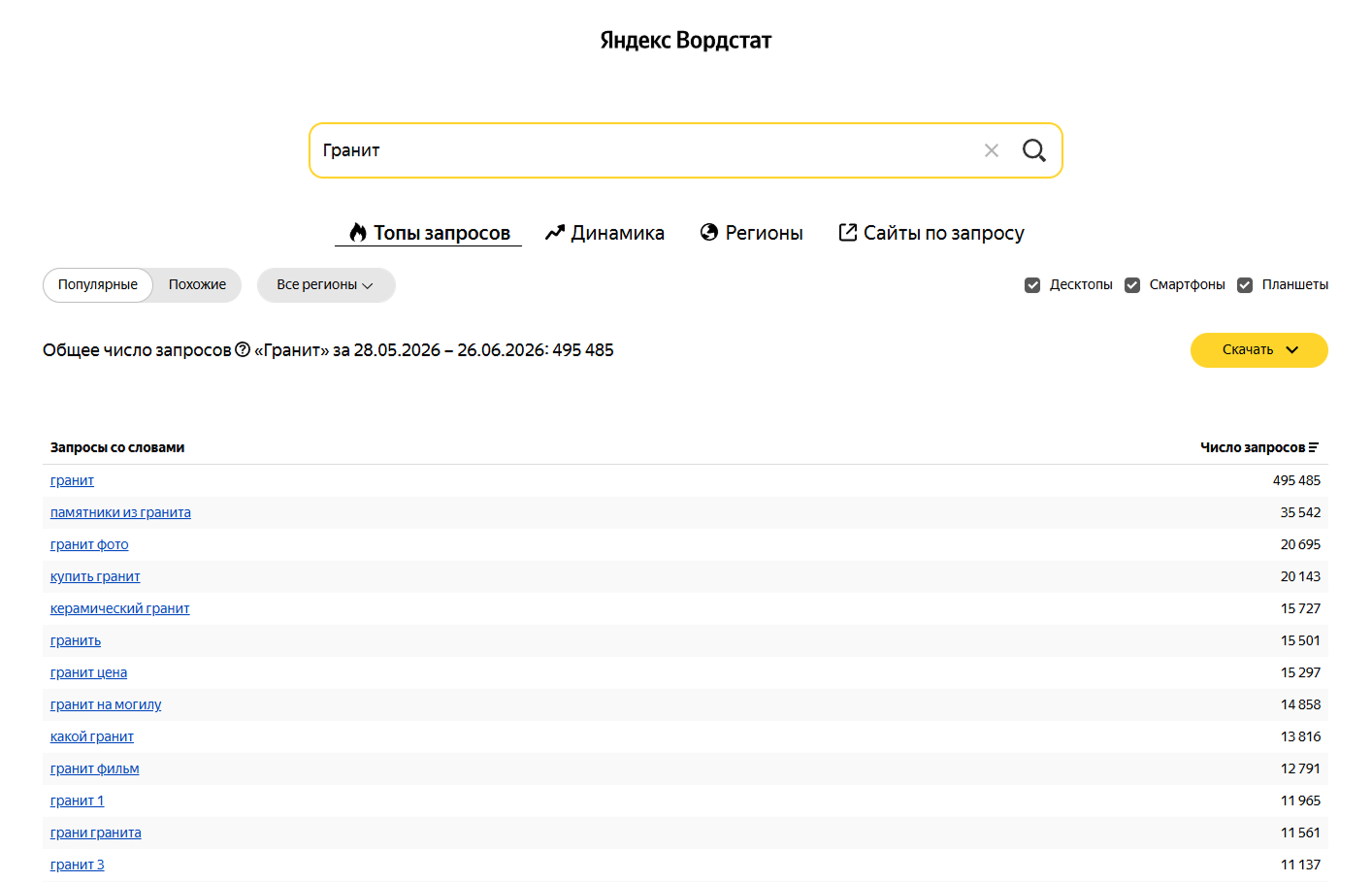Viewport: 1372px width, 882px height.
Task: Open the гранит query link
Action: tap(72, 480)
